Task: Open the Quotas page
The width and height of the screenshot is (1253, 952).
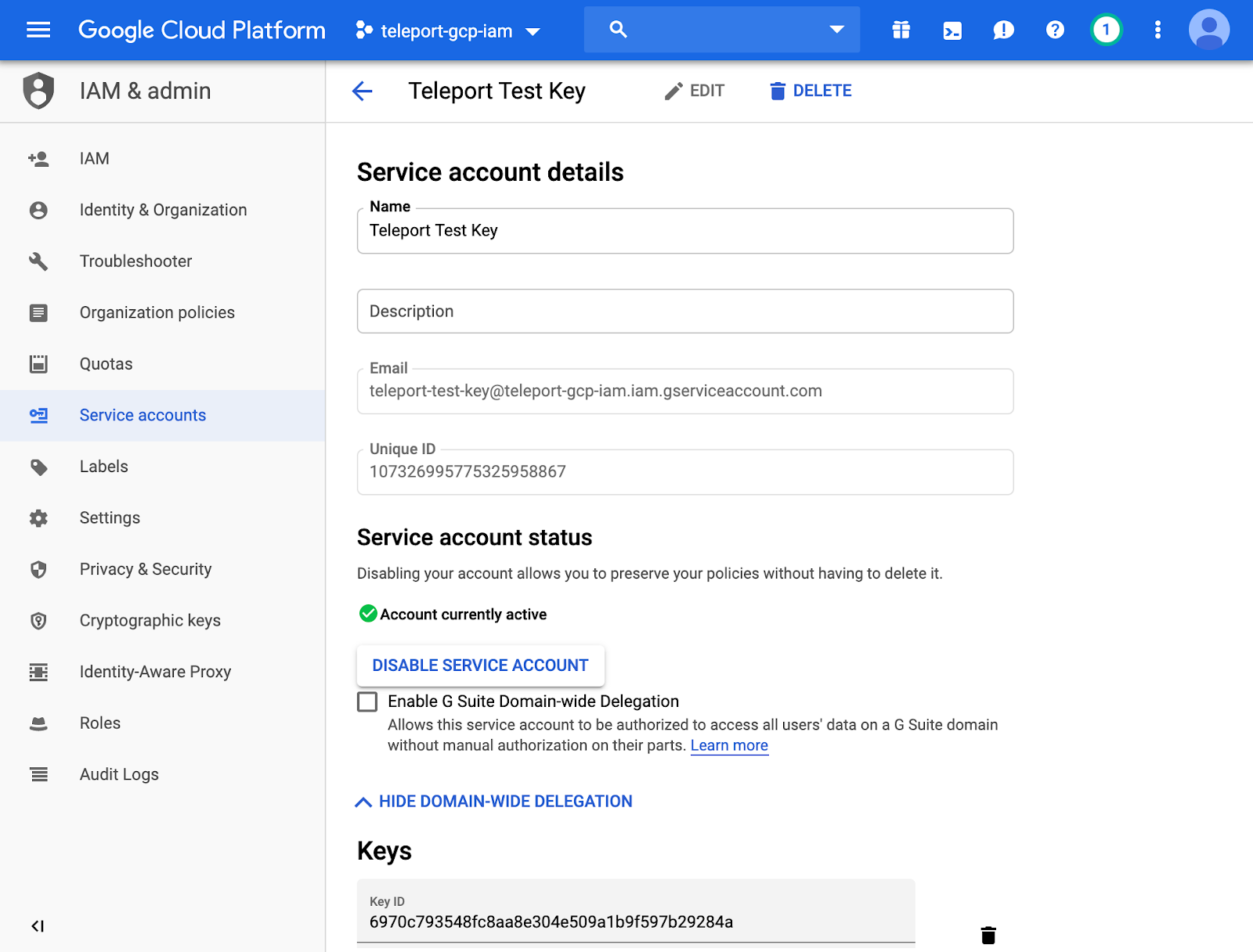Action: pos(162,364)
